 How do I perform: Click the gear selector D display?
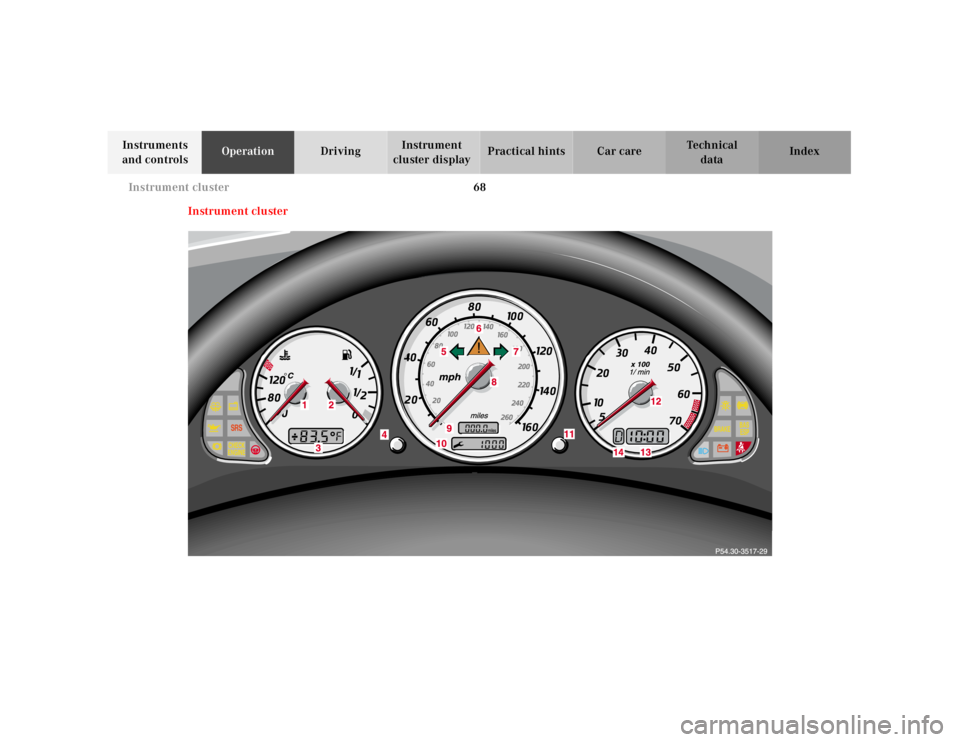pos(618,436)
